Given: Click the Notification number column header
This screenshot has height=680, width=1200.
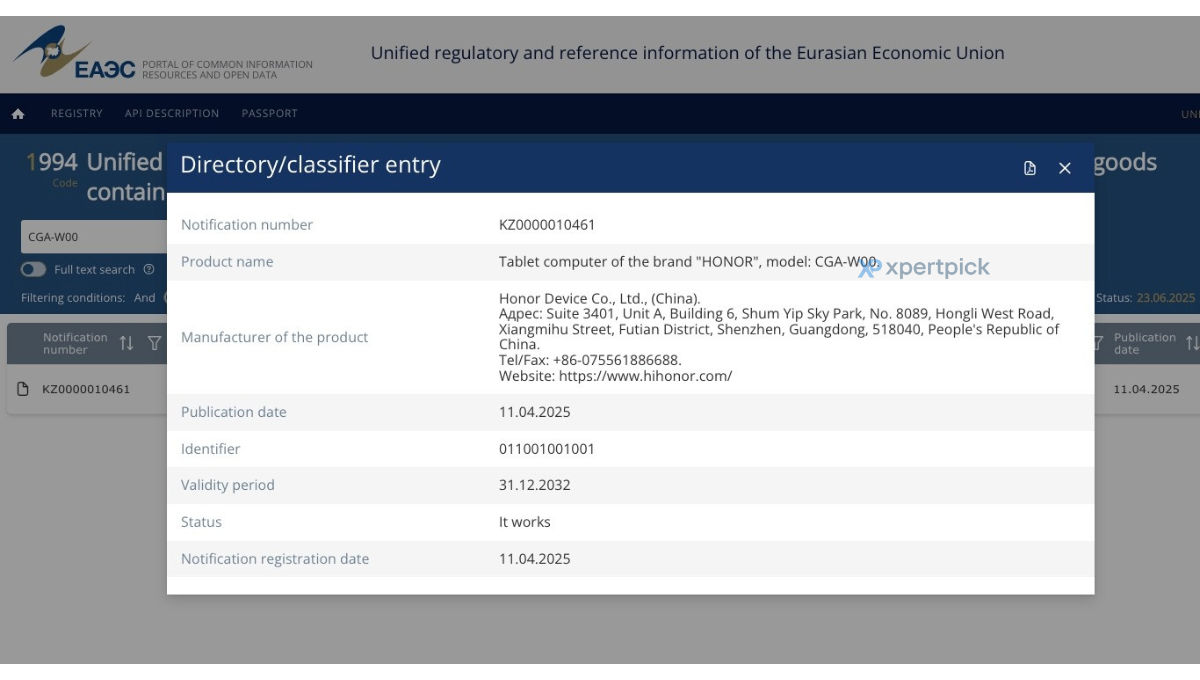Looking at the screenshot, I should click(75, 343).
